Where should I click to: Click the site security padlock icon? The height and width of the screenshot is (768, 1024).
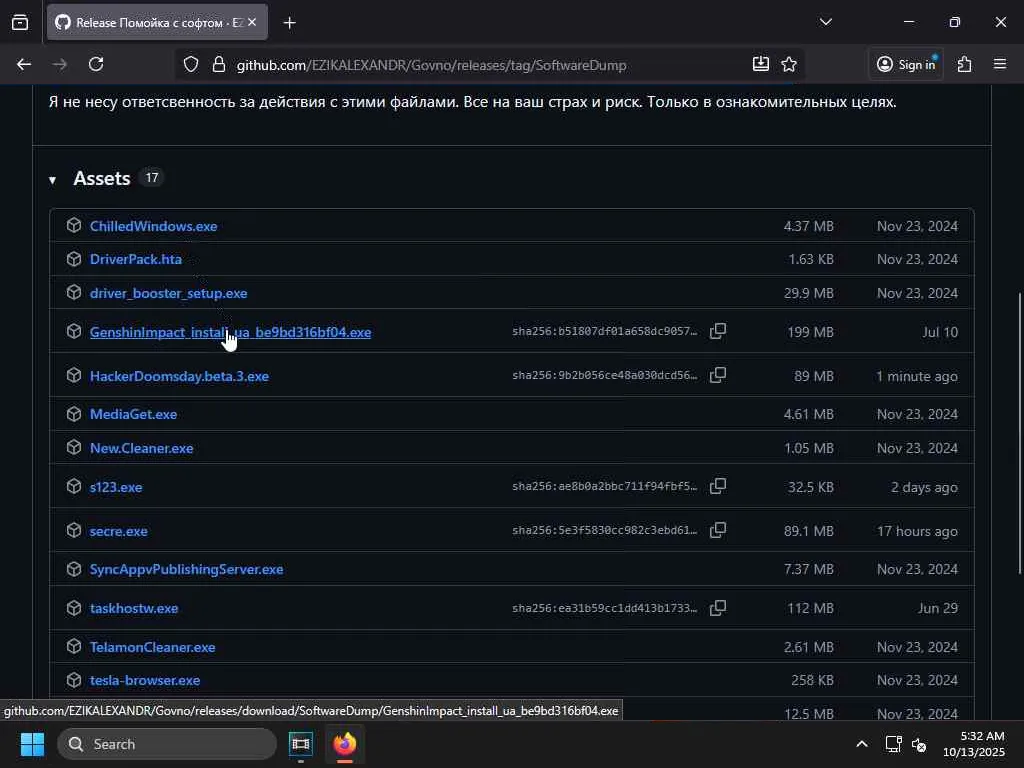(219, 65)
